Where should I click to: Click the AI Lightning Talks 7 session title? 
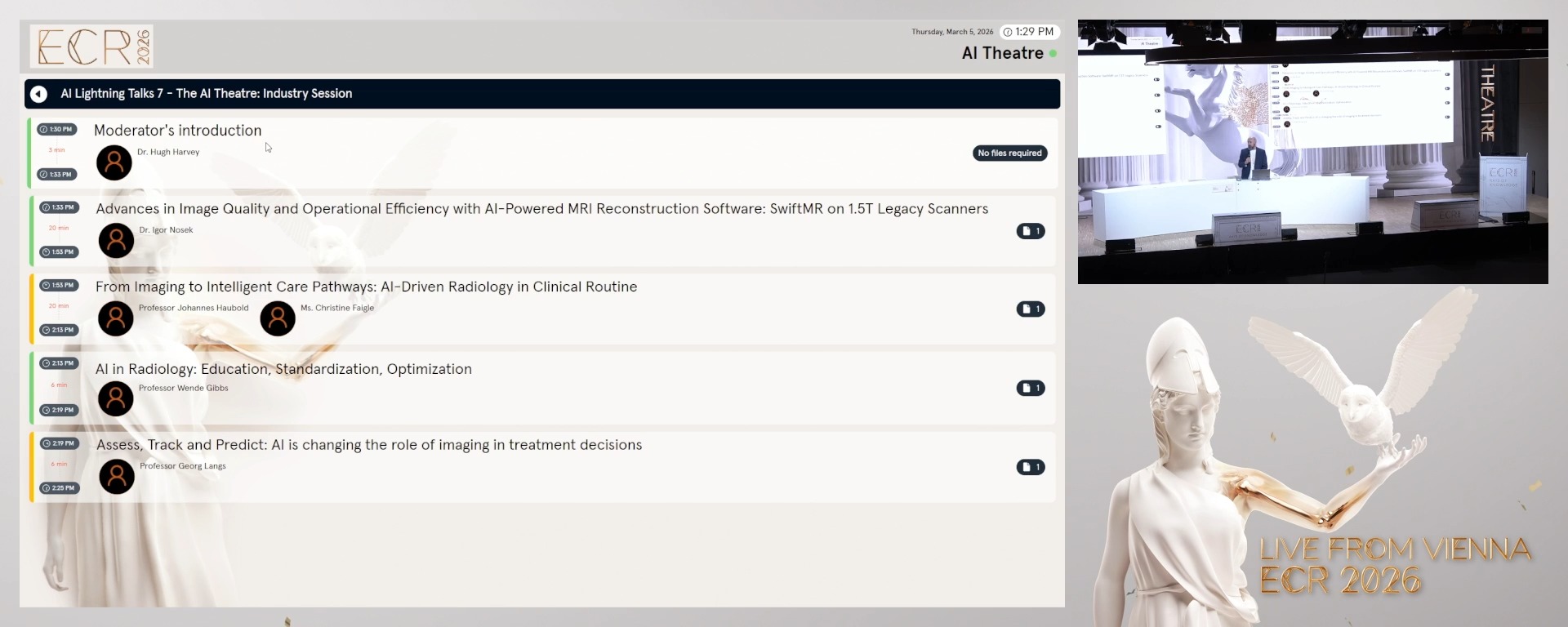click(x=207, y=94)
